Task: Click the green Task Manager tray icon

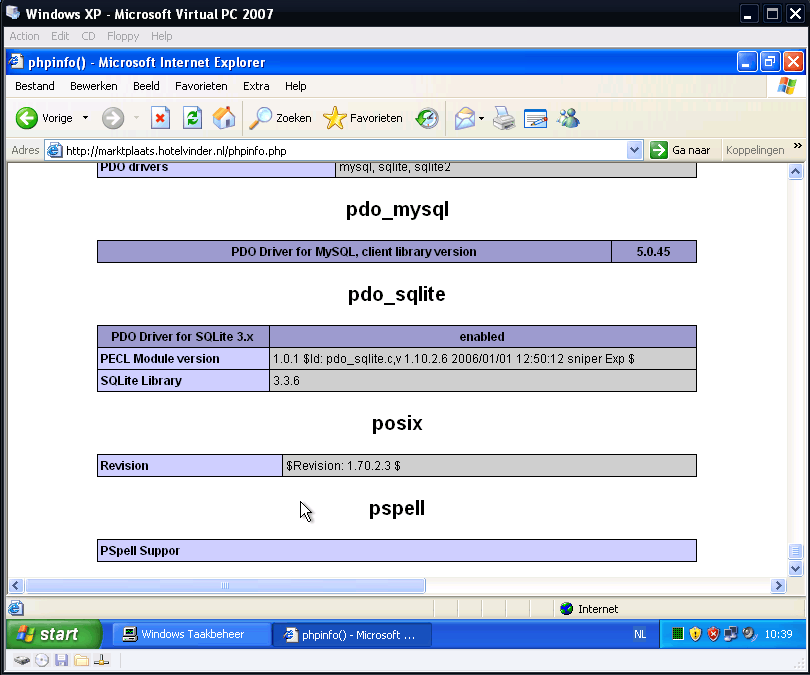Action: pyautogui.click(x=678, y=634)
